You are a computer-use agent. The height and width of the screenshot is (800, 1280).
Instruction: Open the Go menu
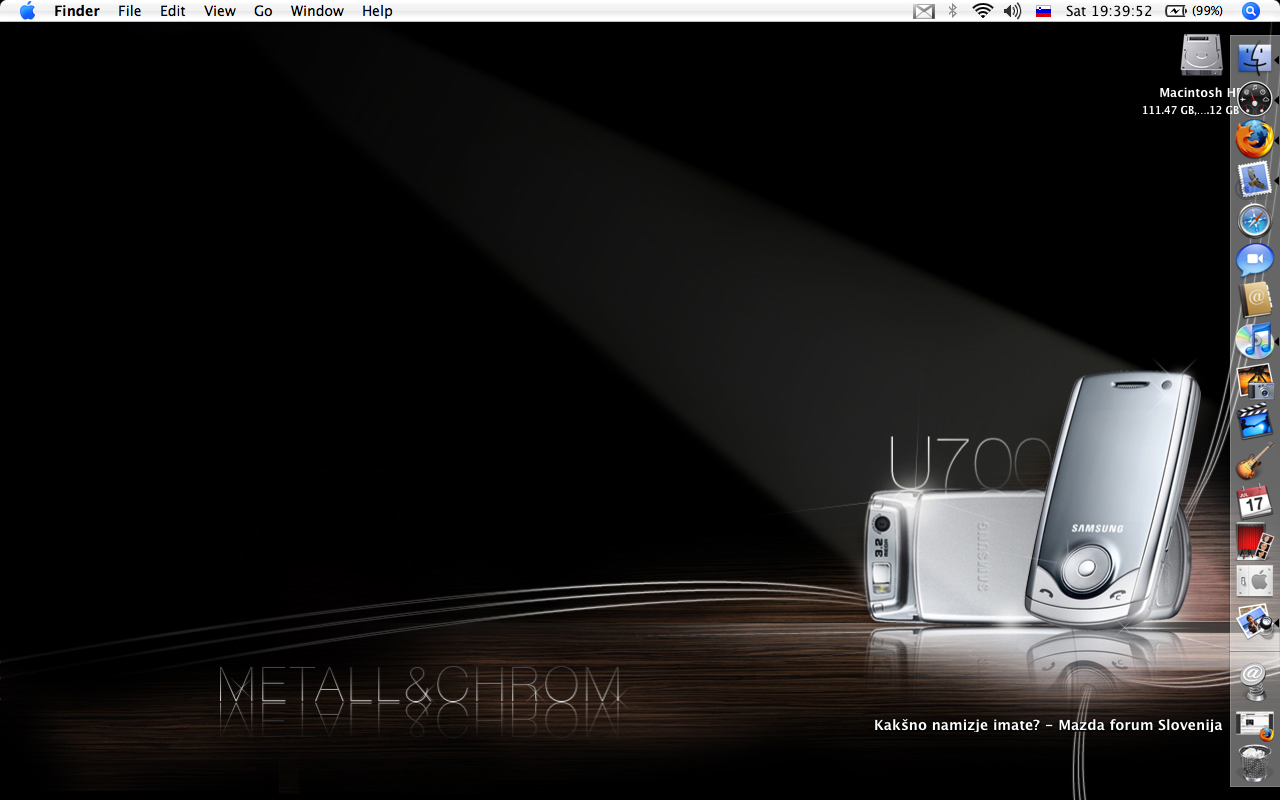(263, 11)
